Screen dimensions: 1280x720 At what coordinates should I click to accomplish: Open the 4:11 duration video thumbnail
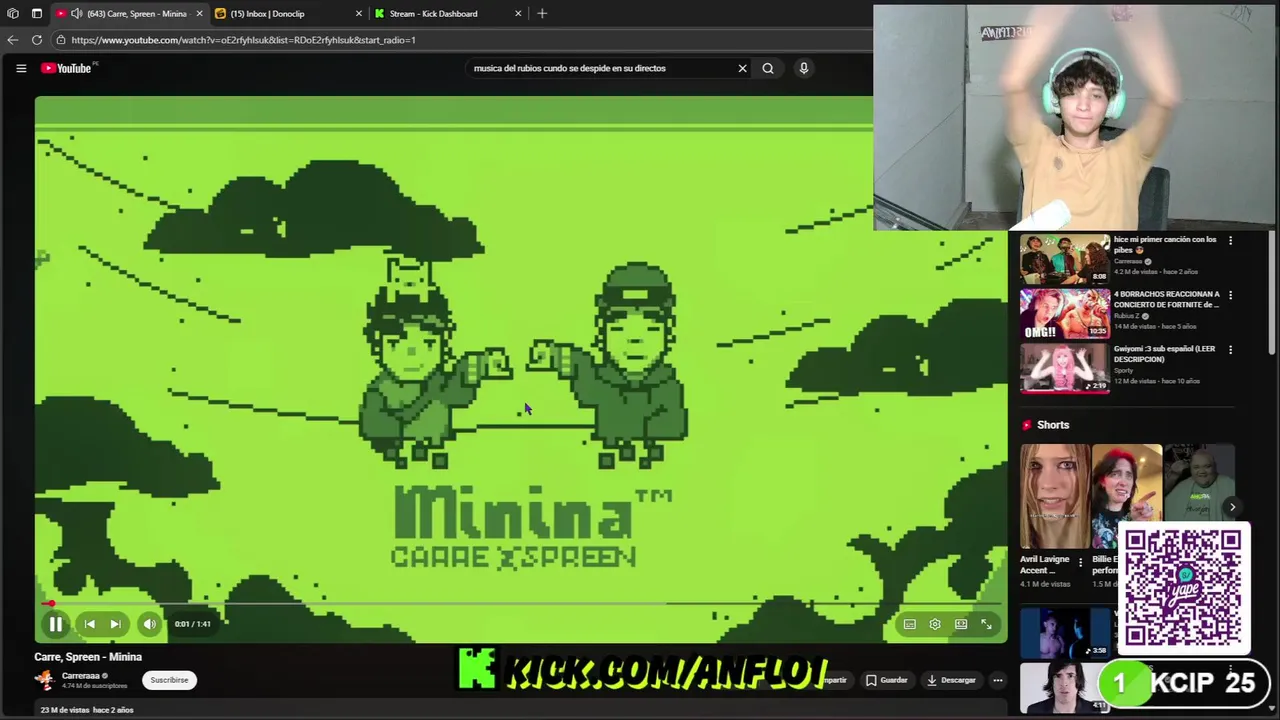(x=1064, y=686)
